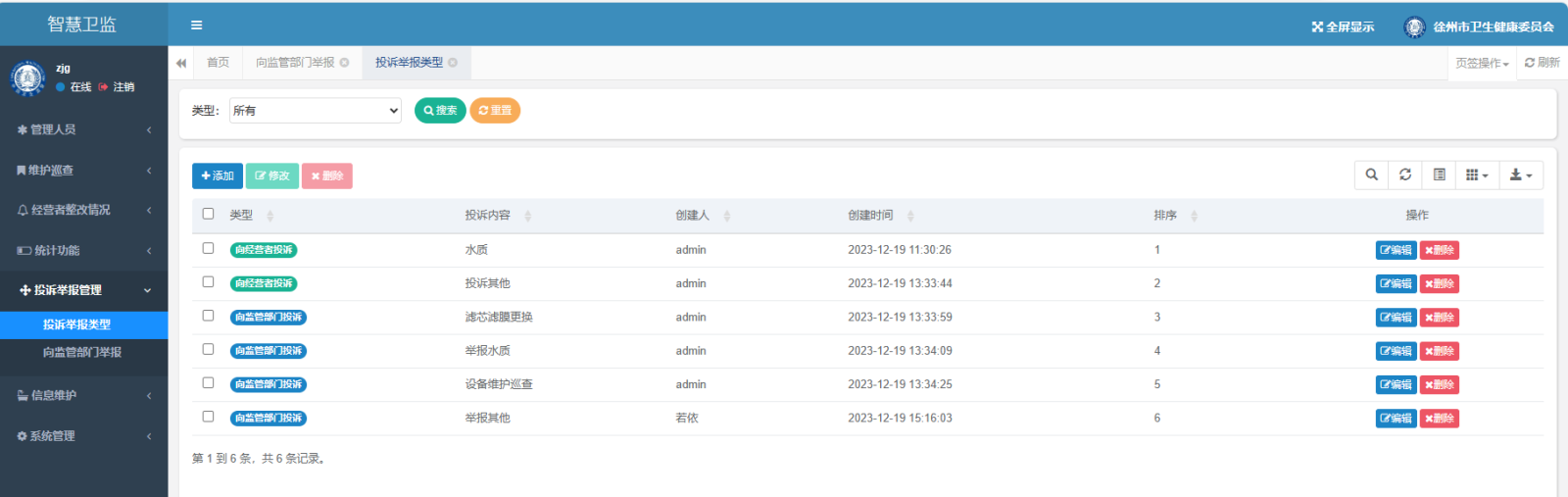Click the toolbar 删除 button
The width and height of the screenshot is (1568, 497).
click(327, 175)
